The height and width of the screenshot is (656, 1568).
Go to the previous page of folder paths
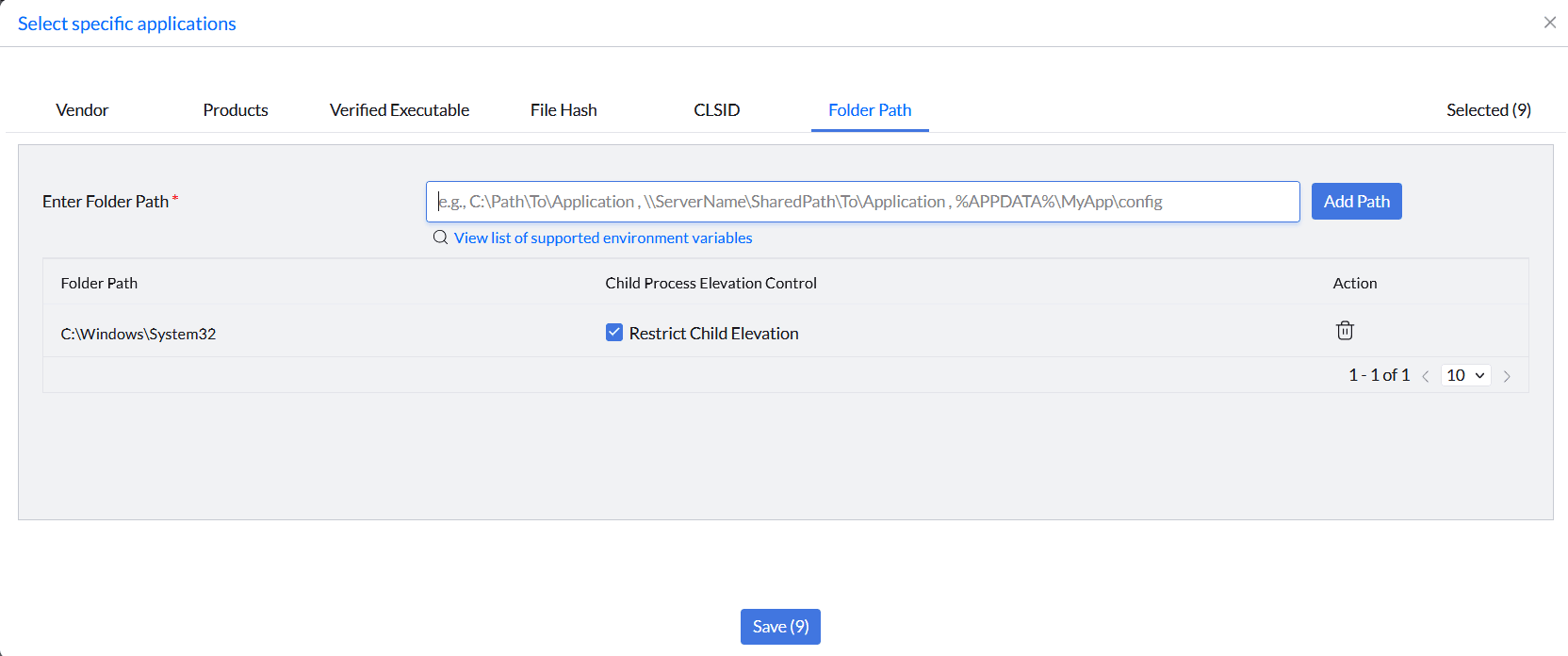1426,375
